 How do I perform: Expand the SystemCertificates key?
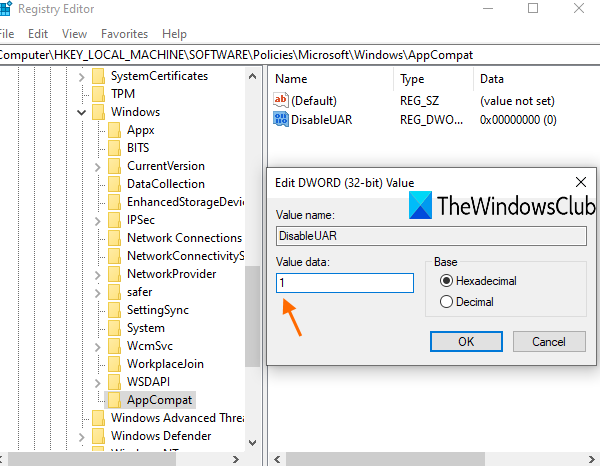coord(81,77)
